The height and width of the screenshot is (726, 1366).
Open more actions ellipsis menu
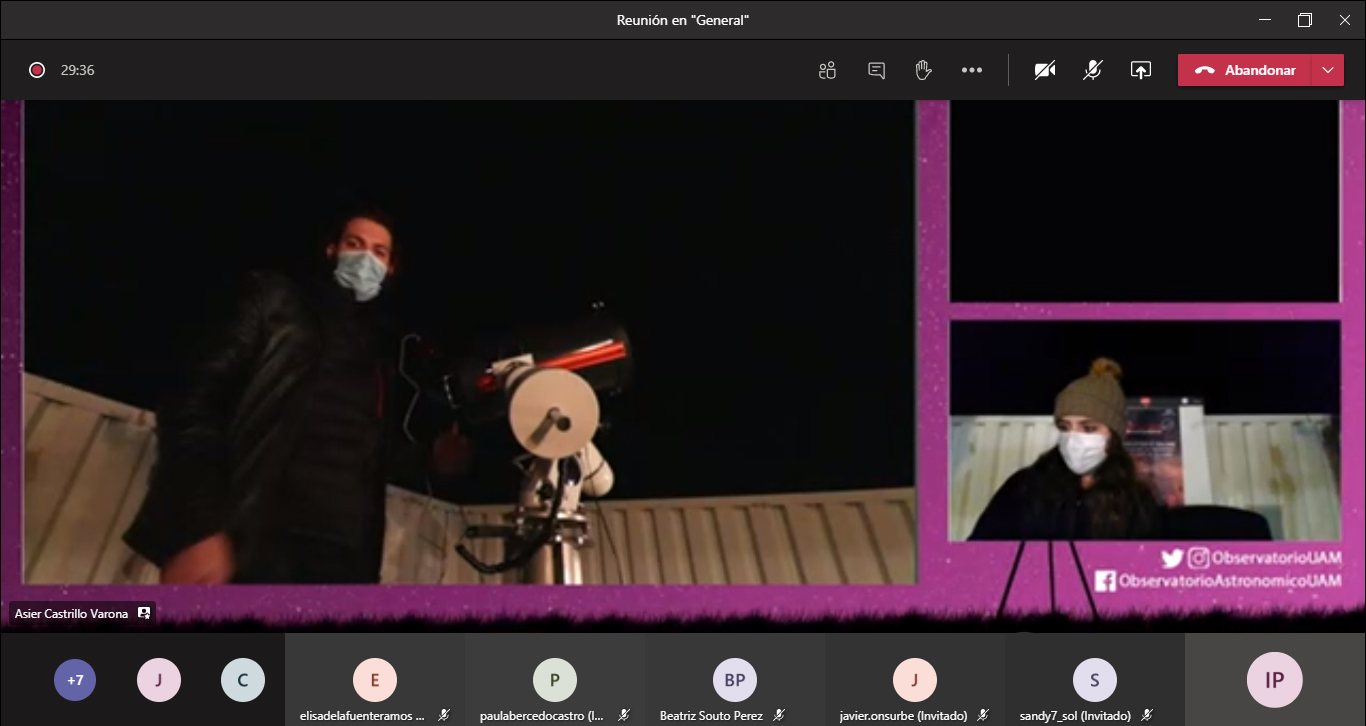[971, 70]
